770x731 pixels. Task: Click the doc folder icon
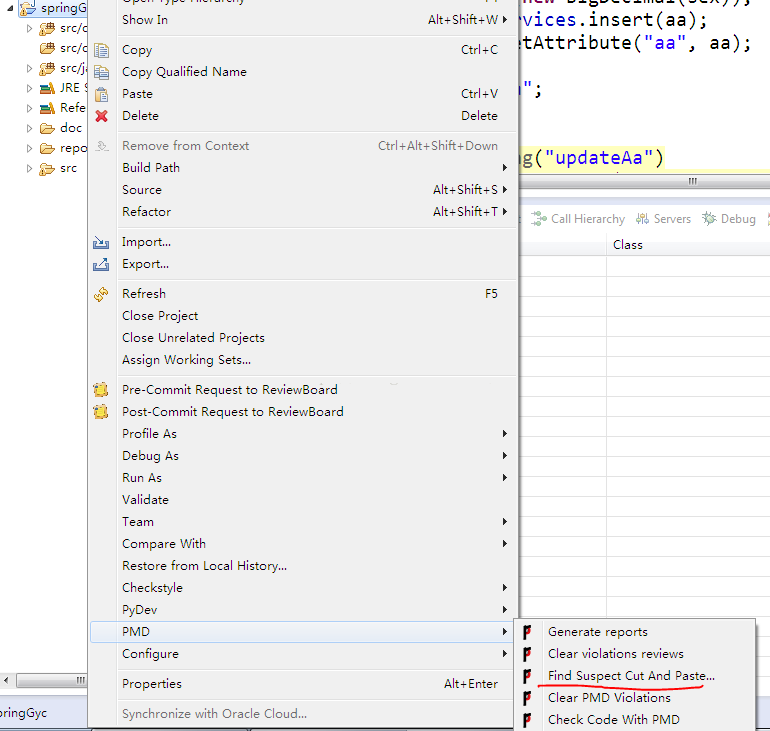[47, 129]
